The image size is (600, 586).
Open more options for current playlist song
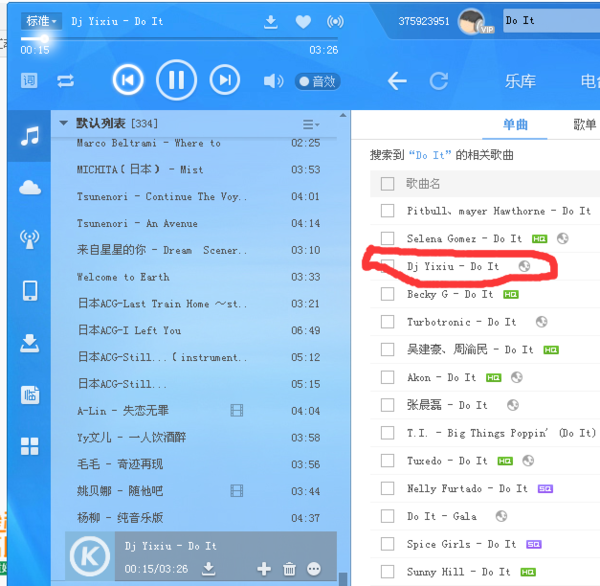click(x=314, y=569)
